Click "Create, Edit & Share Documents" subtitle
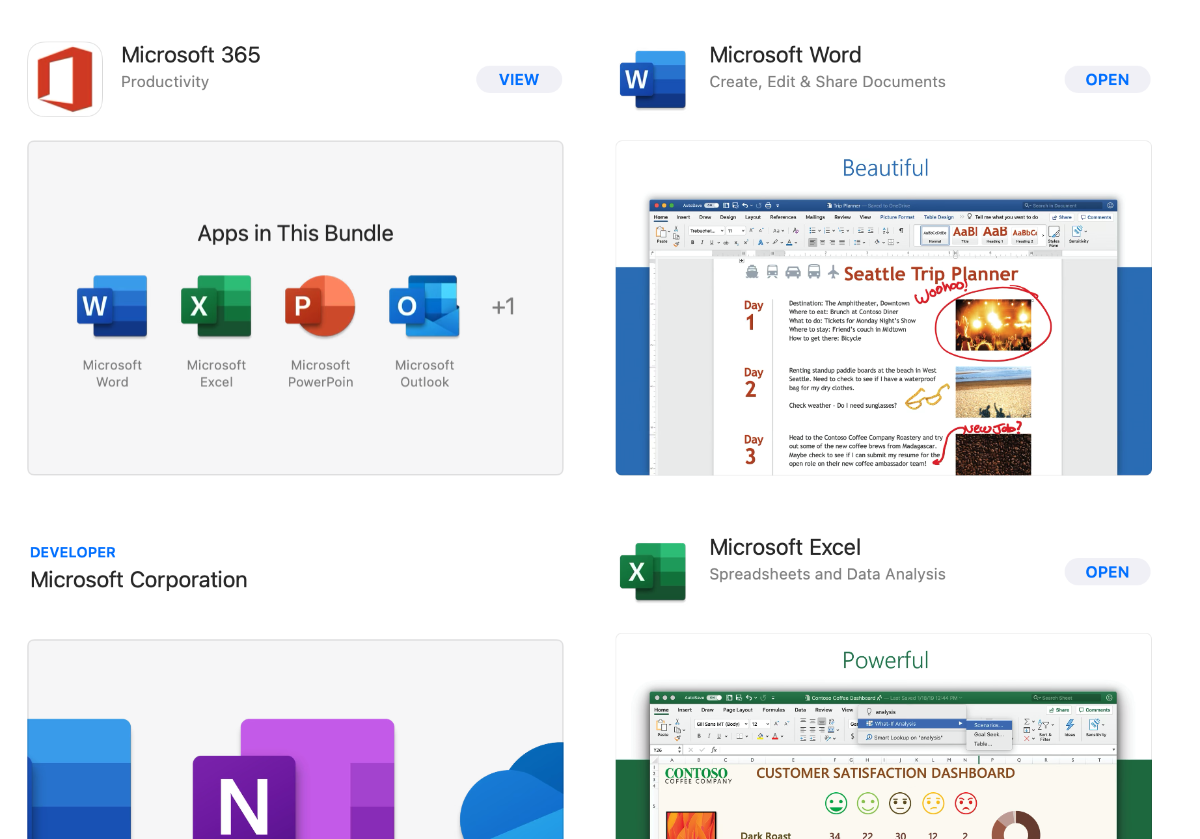 (827, 82)
